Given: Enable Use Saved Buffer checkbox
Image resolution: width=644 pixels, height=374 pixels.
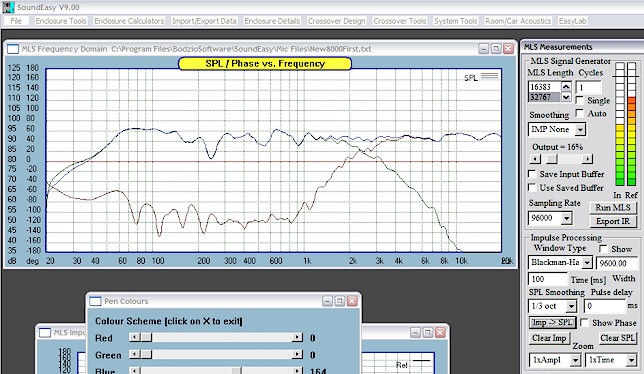Looking at the screenshot, I should click(x=532, y=187).
